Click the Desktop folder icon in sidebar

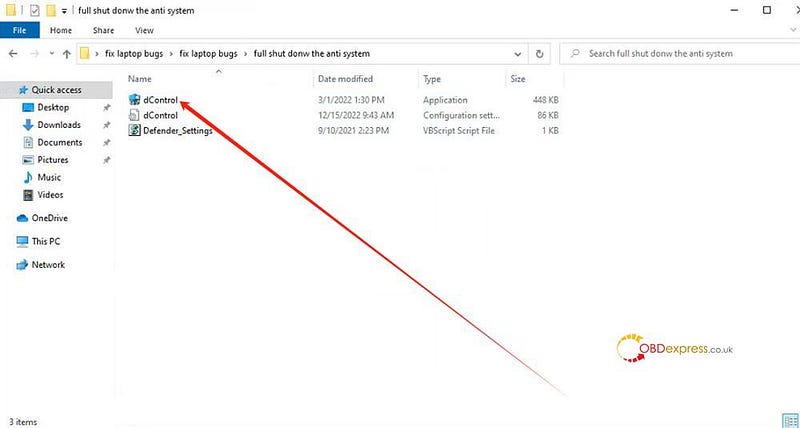28,108
